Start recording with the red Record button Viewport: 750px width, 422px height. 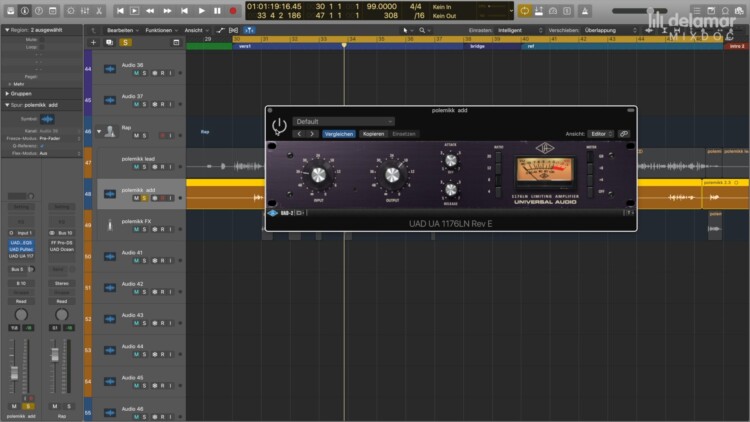tap(233, 11)
